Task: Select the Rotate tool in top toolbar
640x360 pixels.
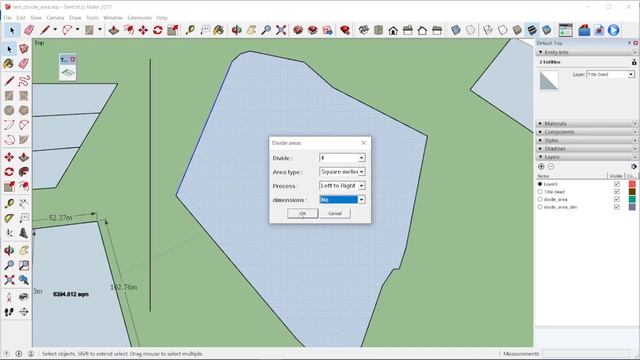Action: (158, 30)
